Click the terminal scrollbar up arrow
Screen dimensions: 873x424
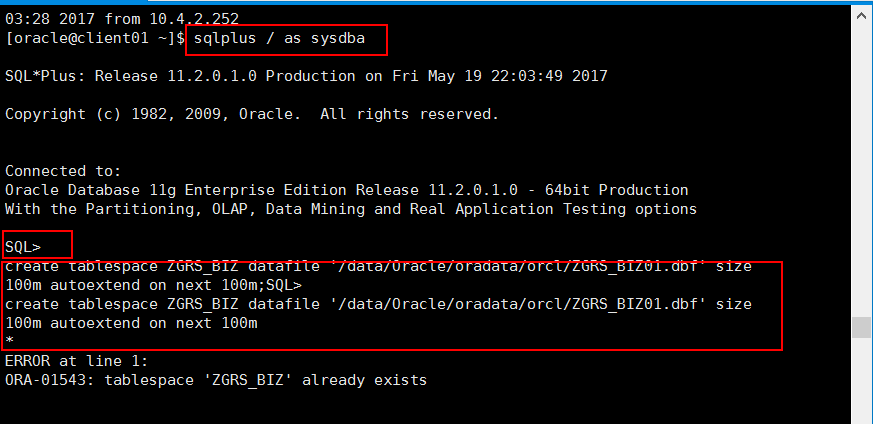tap(861, 16)
